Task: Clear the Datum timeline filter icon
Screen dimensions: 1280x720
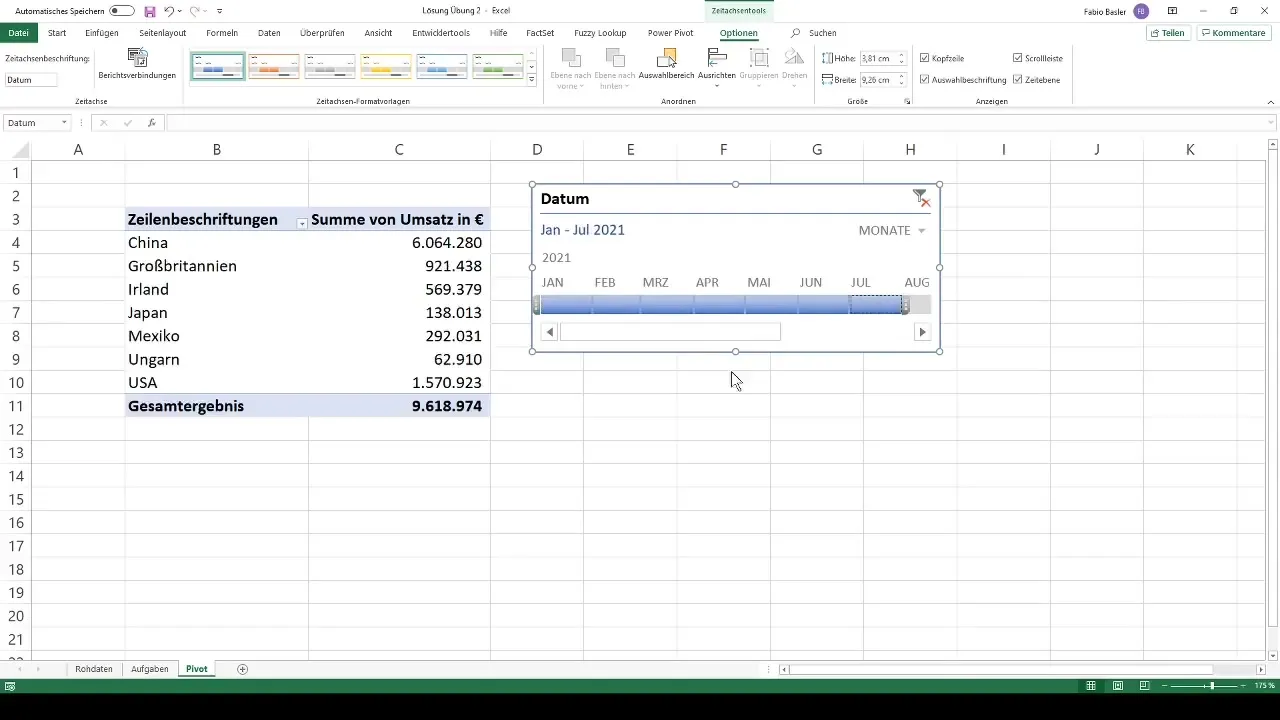Action: (921, 198)
